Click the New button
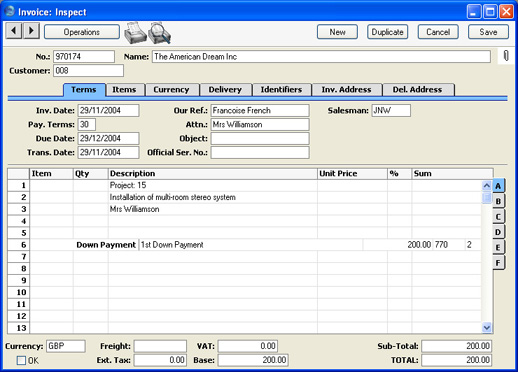 [337, 32]
